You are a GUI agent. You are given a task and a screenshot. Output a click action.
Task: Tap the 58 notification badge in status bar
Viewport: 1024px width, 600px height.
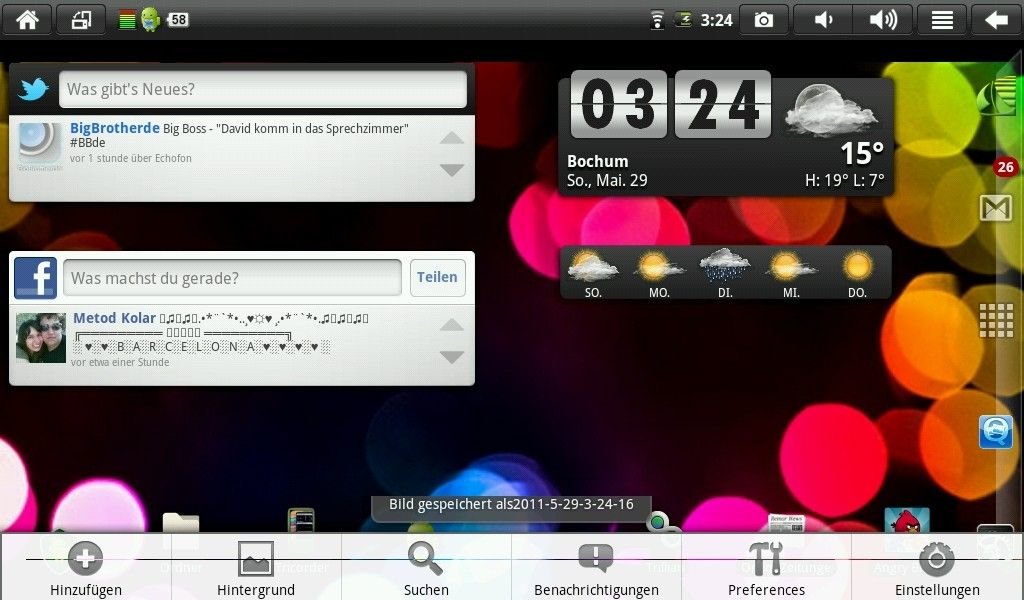[x=178, y=20]
